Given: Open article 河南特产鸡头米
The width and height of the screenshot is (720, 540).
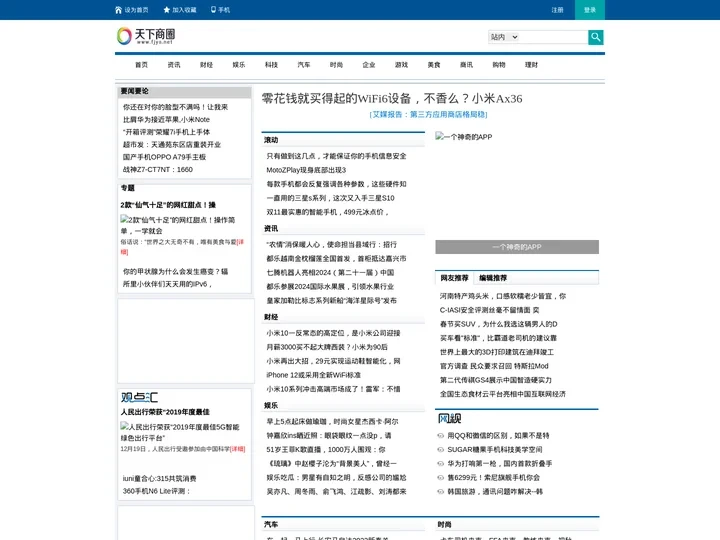Looking at the screenshot, I should pos(503,296).
